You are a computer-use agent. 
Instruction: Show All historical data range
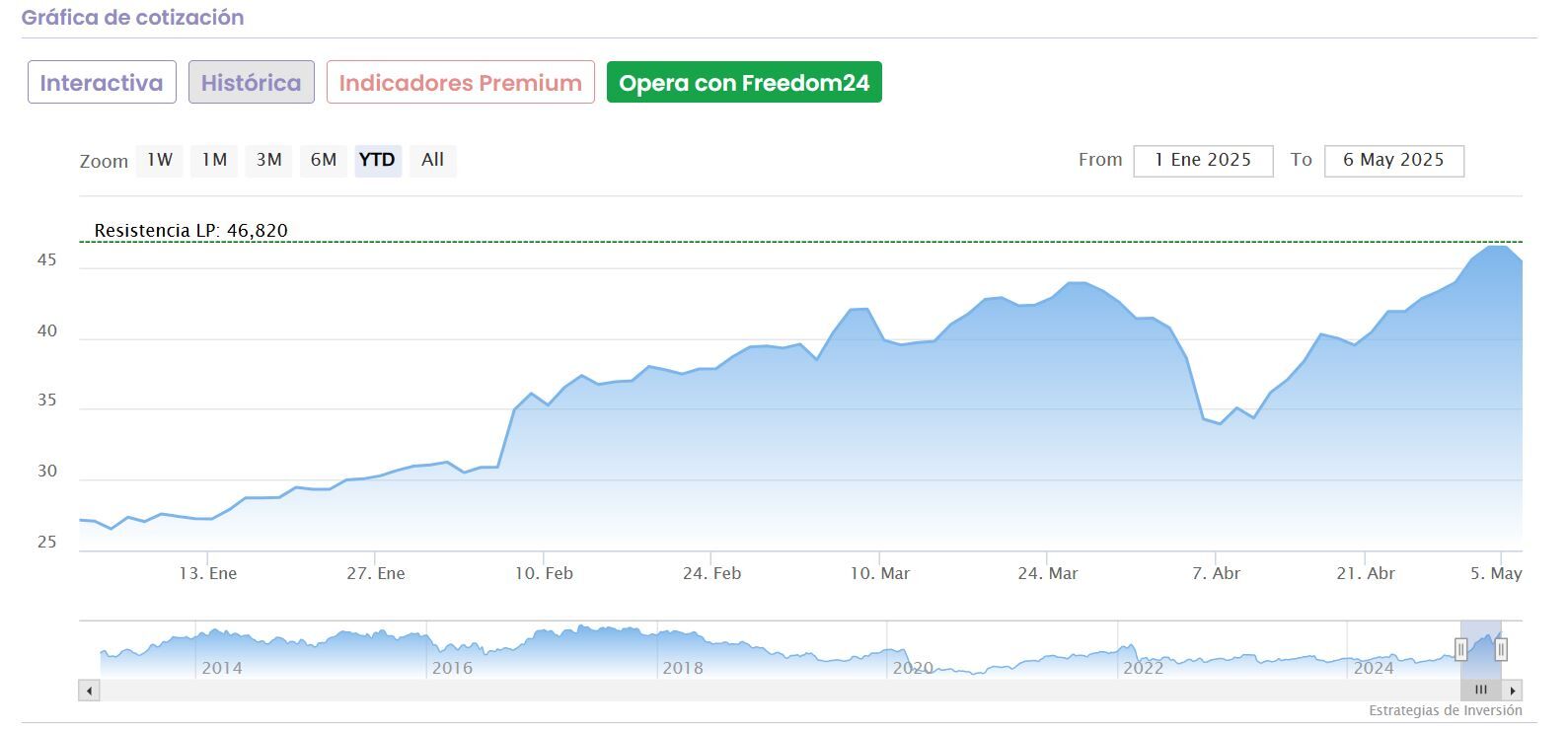click(x=432, y=160)
